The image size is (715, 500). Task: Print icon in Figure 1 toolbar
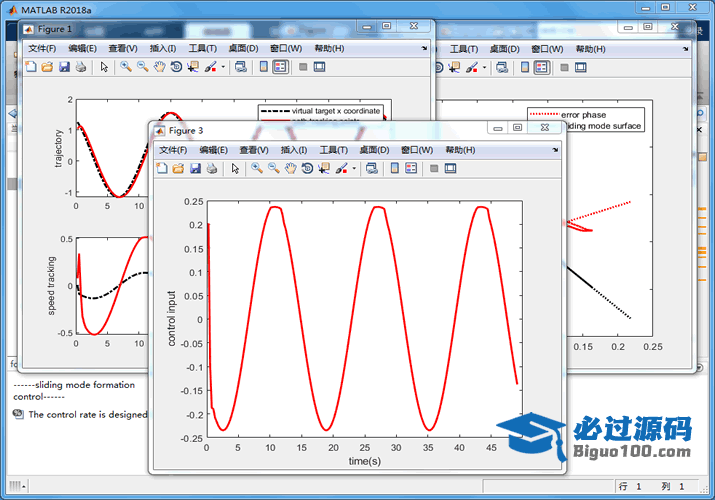81,67
